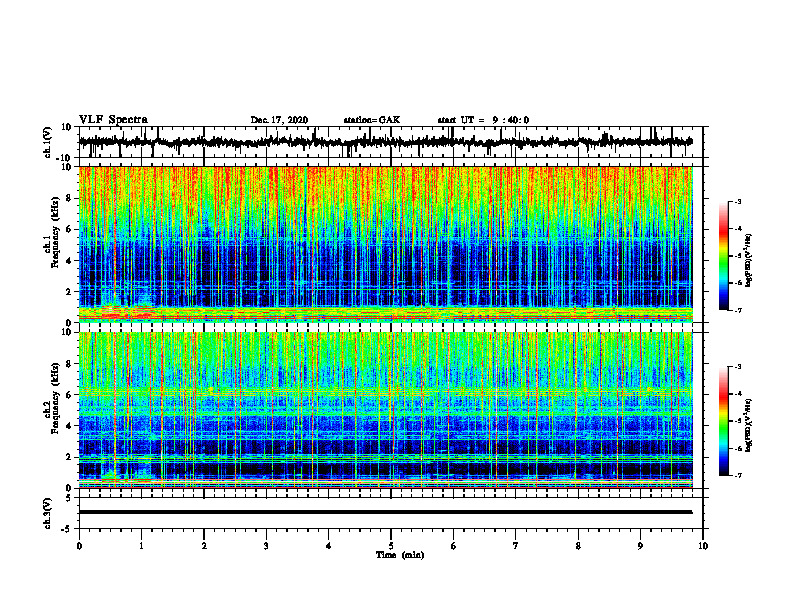Click the "6" kHz tick label on the ch.1 axis
792x612 pixels.
[69, 229]
